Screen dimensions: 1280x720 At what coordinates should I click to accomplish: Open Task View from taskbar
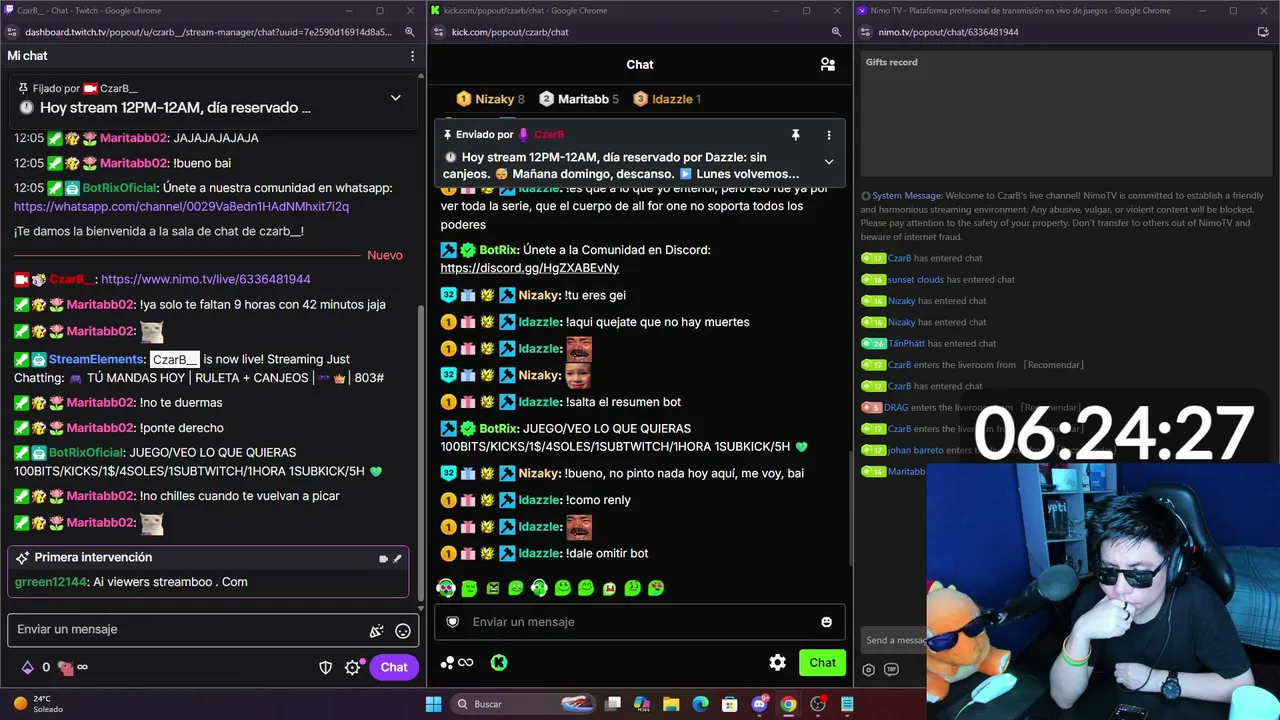(x=613, y=704)
